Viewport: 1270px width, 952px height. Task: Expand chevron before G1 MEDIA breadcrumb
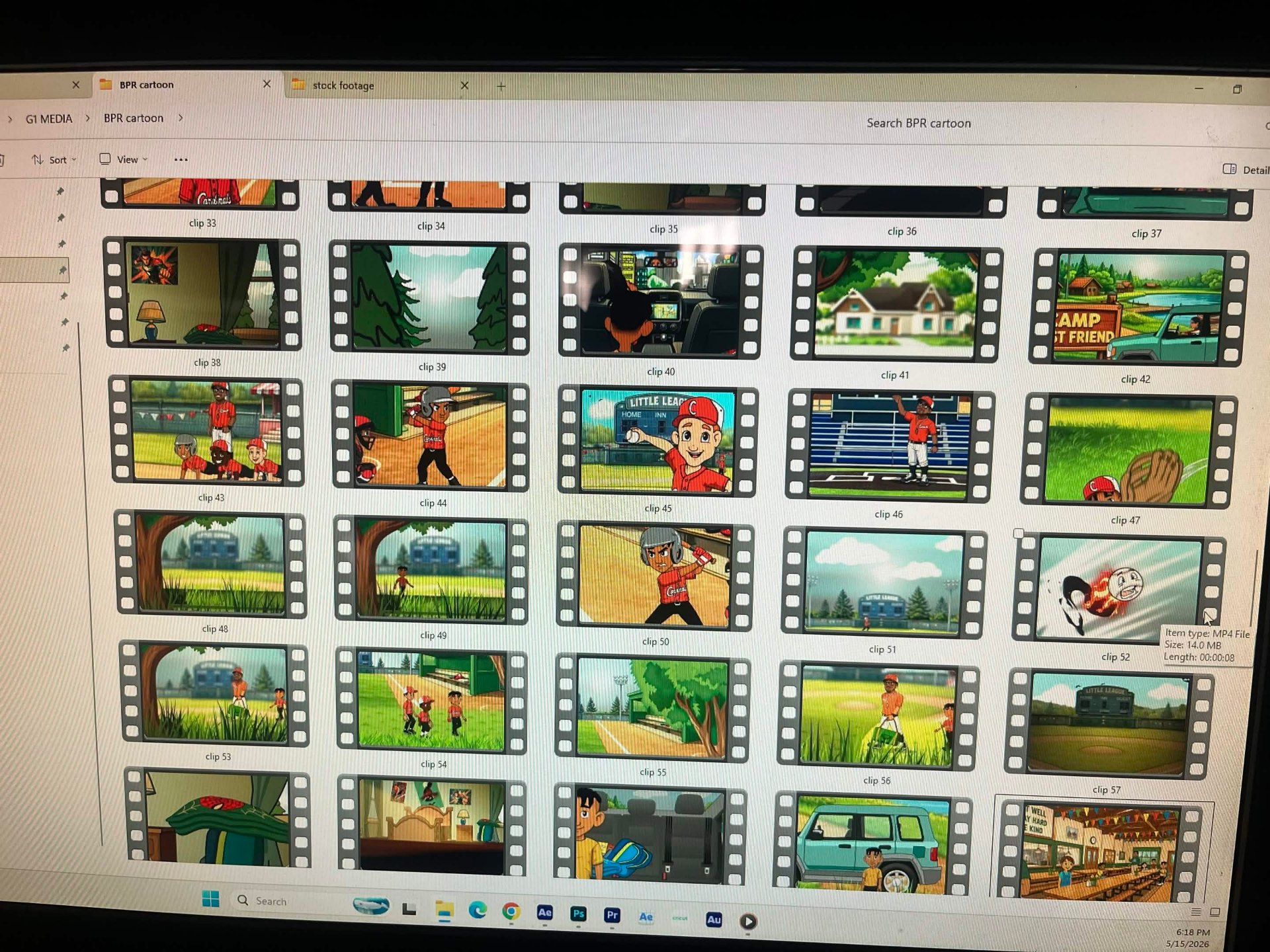(9, 119)
